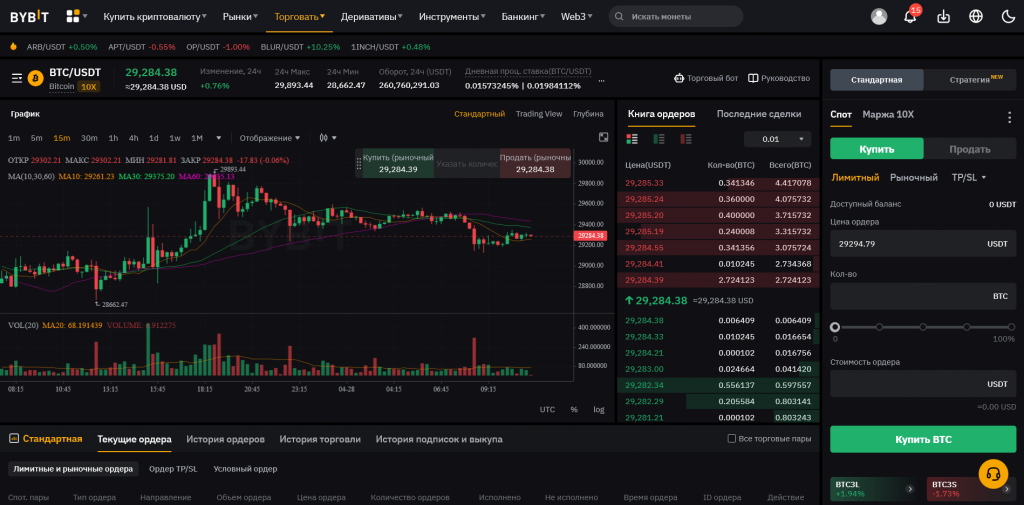Enable the 'Все торговые пары' checkbox
This screenshot has width=1024, height=505.
[733, 439]
